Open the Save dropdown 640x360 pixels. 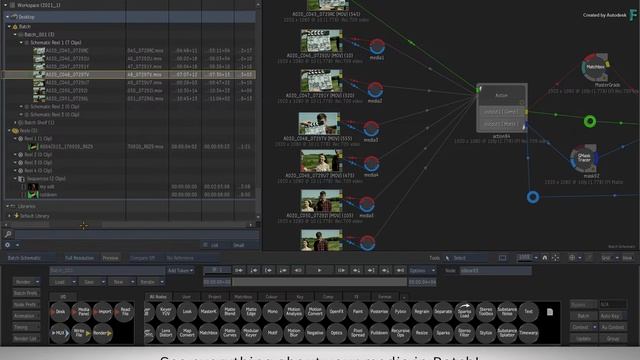click(x=92, y=282)
